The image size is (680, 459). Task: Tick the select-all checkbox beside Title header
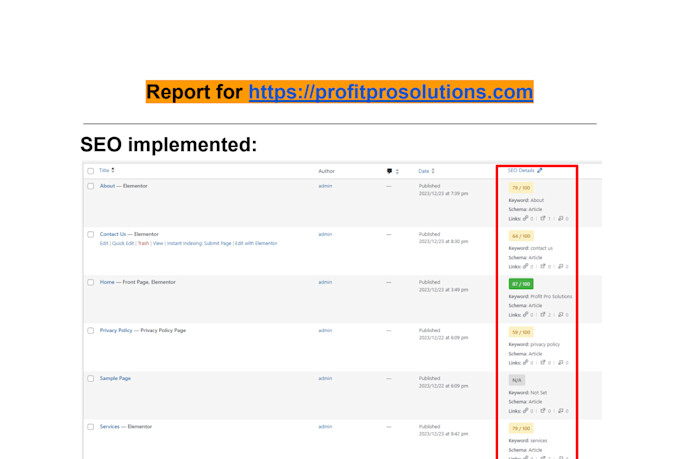(x=91, y=171)
